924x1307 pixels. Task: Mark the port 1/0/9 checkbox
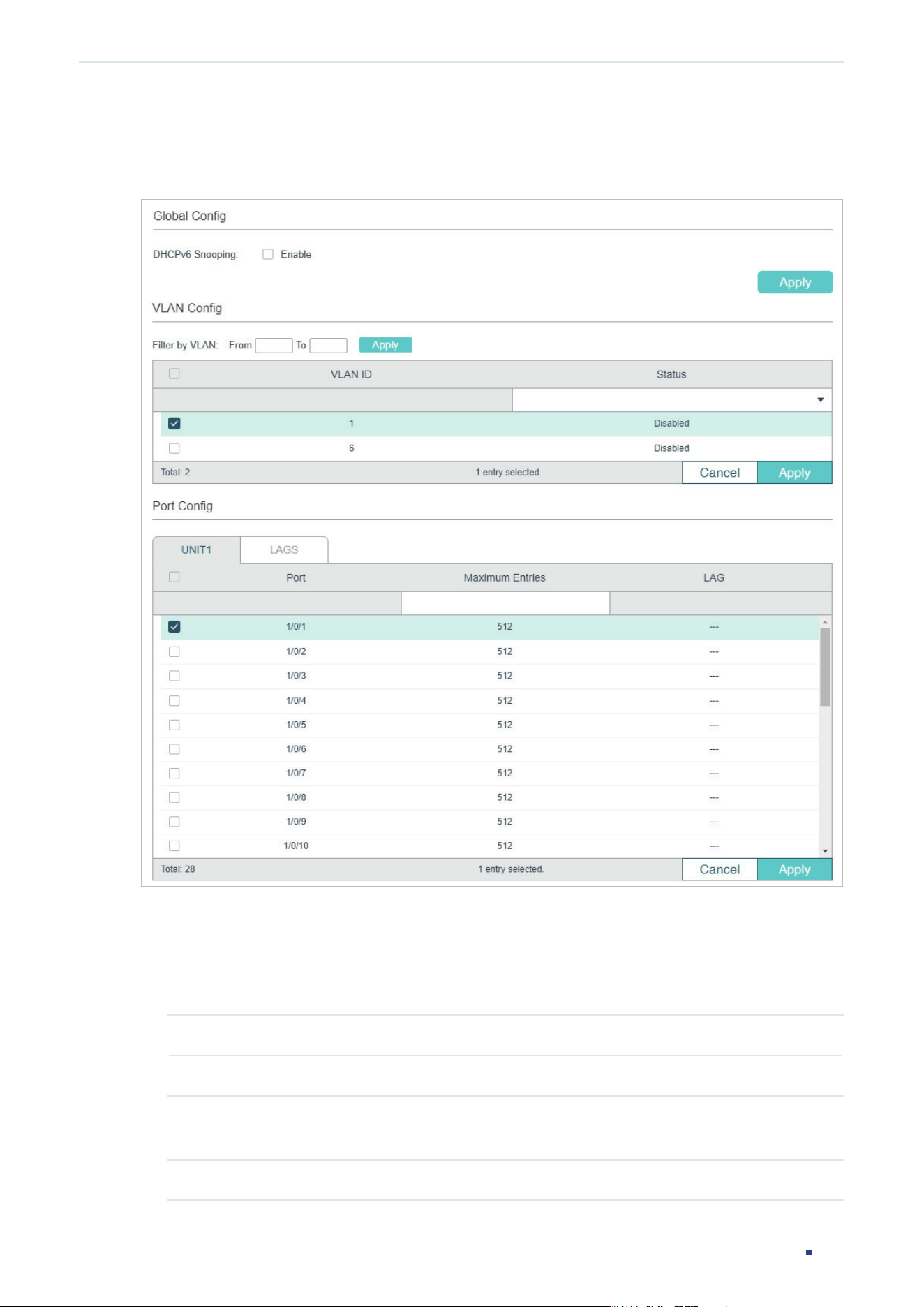pyautogui.click(x=174, y=822)
